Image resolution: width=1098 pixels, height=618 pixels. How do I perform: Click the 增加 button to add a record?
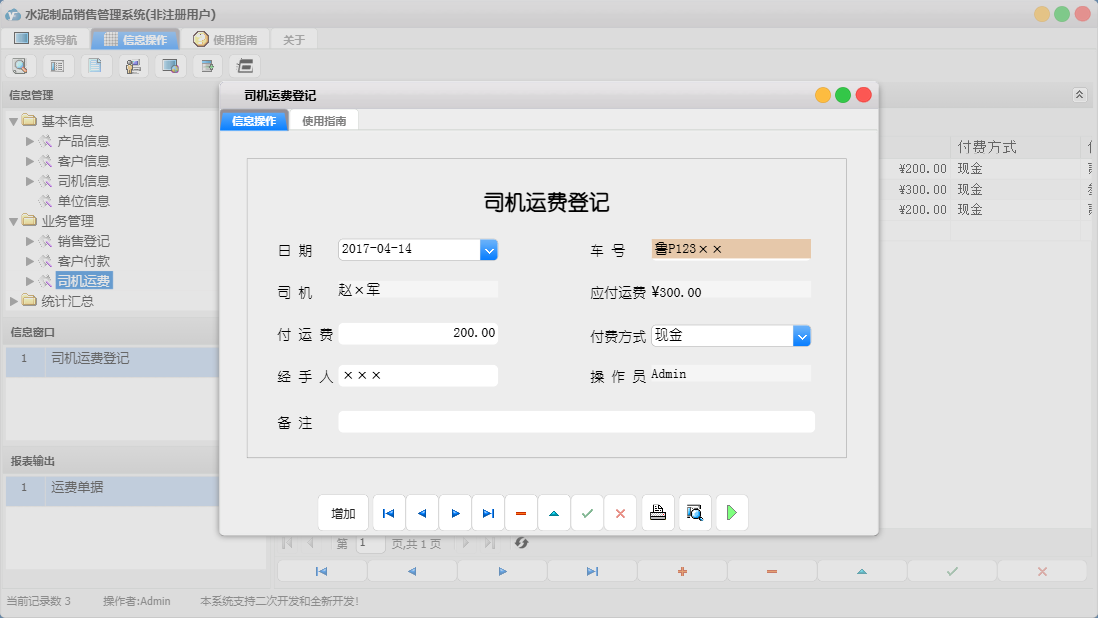click(x=343, y=512)
